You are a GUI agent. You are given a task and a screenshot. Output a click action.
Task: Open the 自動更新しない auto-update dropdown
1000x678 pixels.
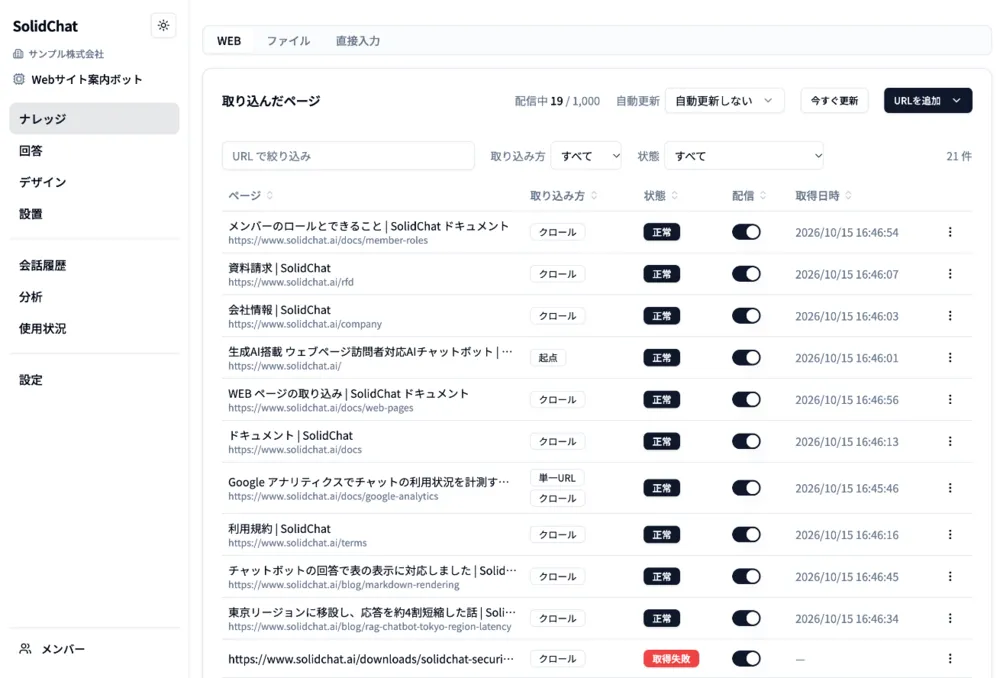pos(724,101)
